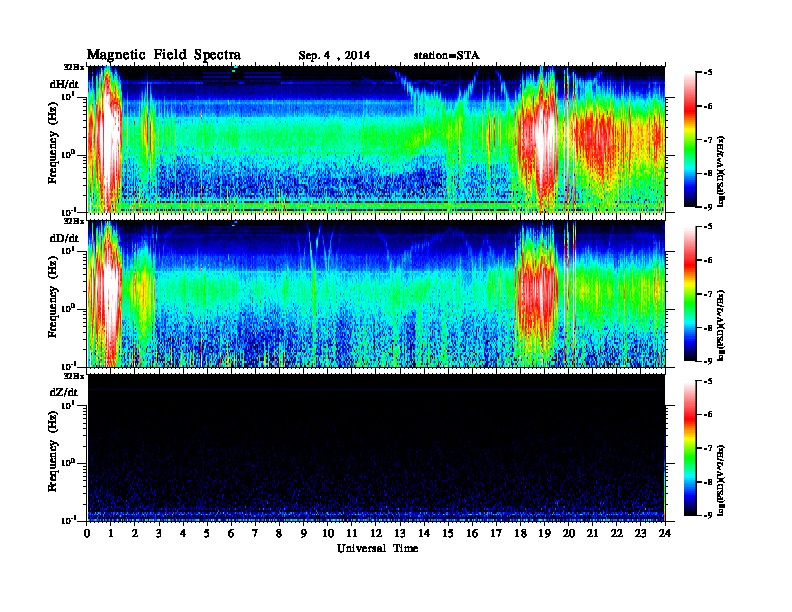Viewport: 792px width, 612px height.
Task: Click the 10^-1 frequency tick of the dH/dt panel
Action: pos(68,211)
